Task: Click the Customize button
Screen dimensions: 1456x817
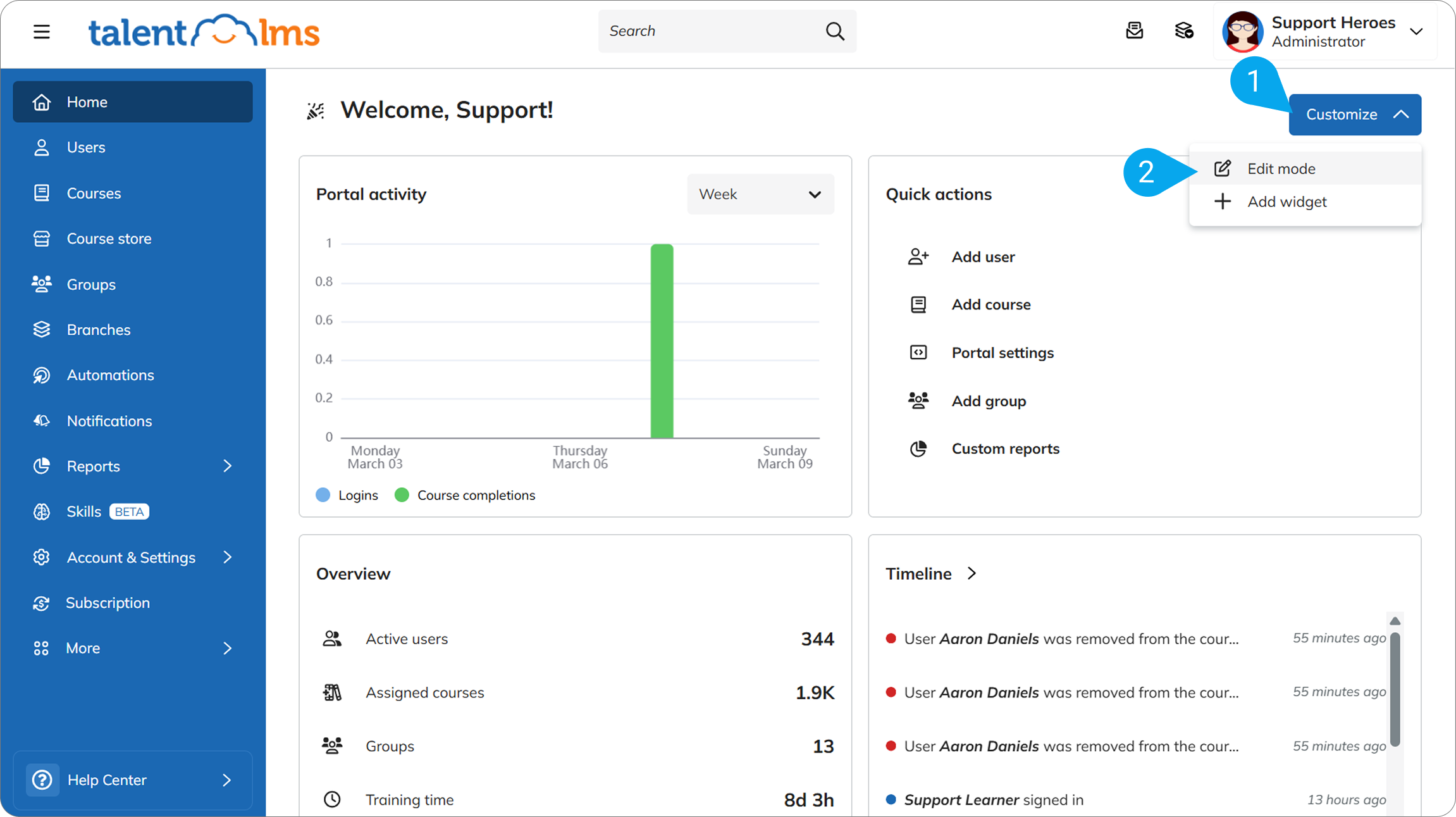Action: click(x=1355, y=115)
